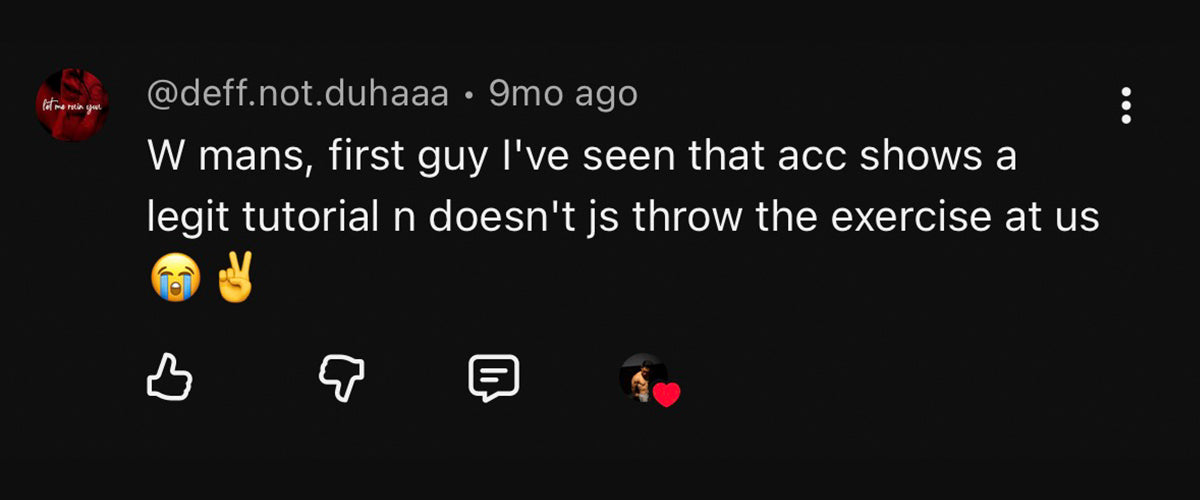Screen dimensions: 1200x500
Task: Open the commenter's red profile avatar
Action: coord(71,104)
